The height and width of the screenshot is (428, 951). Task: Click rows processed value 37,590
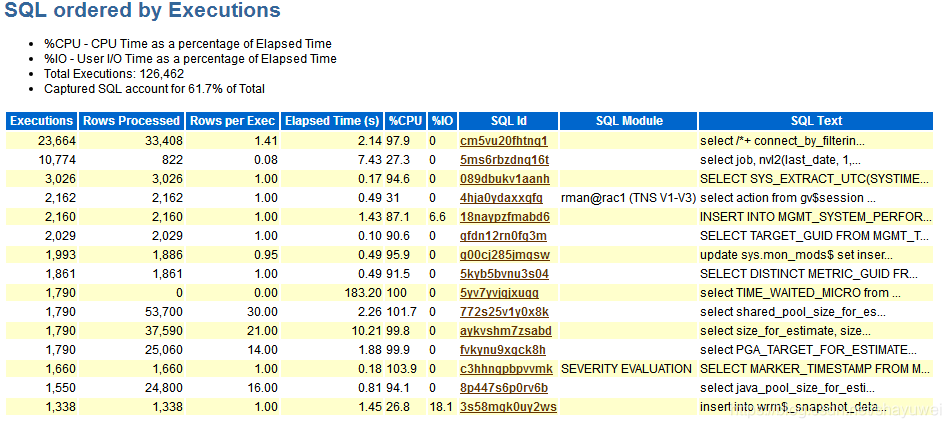click(x=162, y=330)
